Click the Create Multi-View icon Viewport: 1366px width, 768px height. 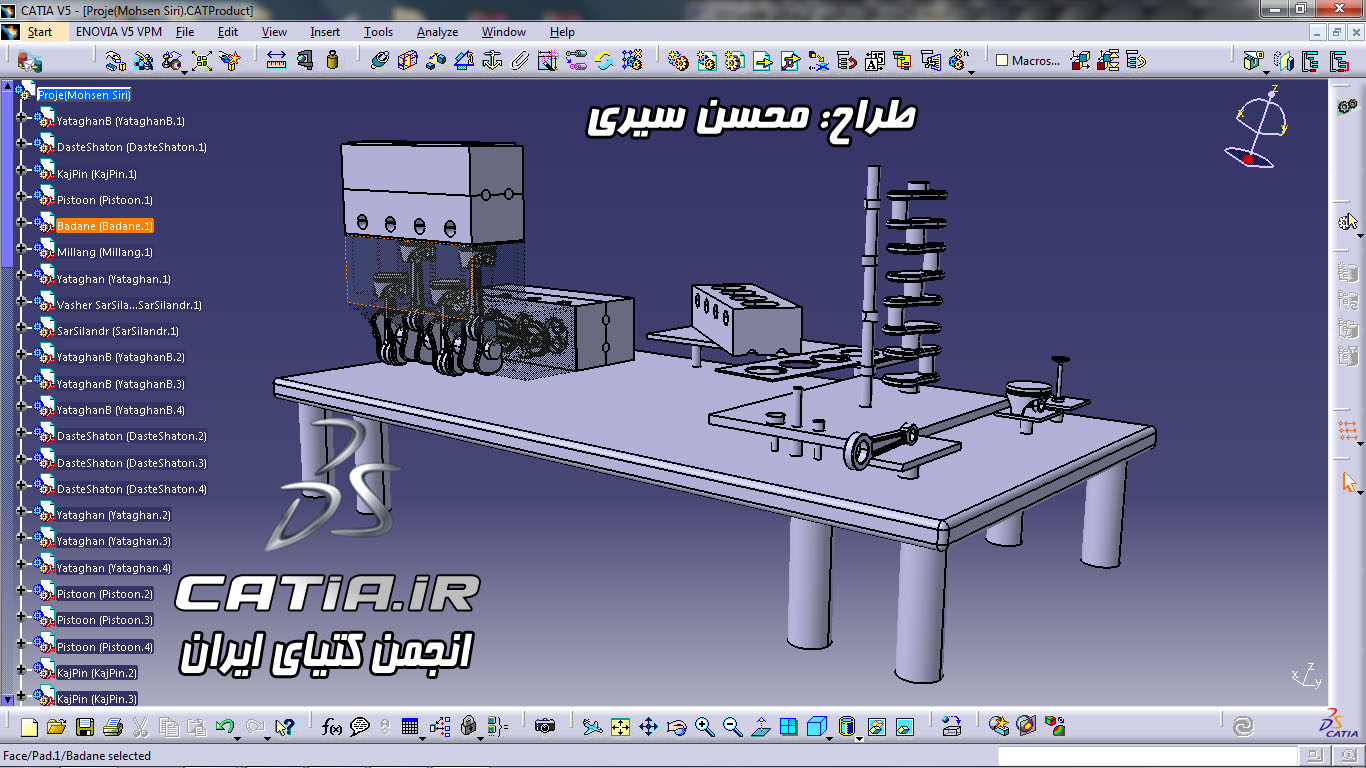[x=788, y=727]
